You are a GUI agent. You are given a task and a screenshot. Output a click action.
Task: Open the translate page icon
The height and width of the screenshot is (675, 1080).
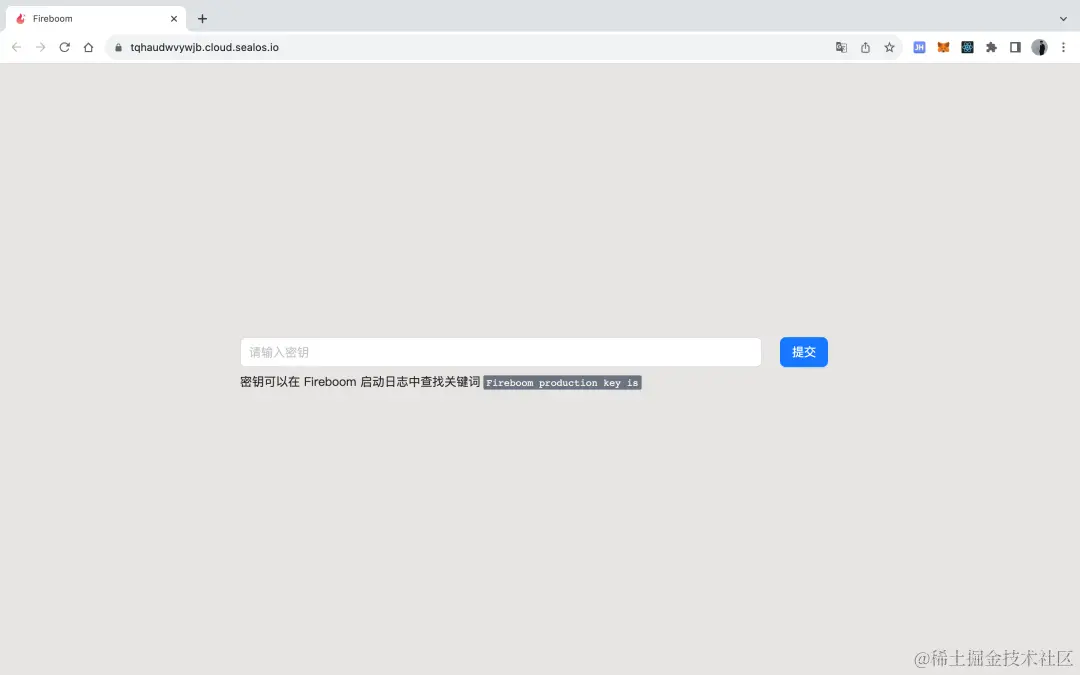pos(841,48)
